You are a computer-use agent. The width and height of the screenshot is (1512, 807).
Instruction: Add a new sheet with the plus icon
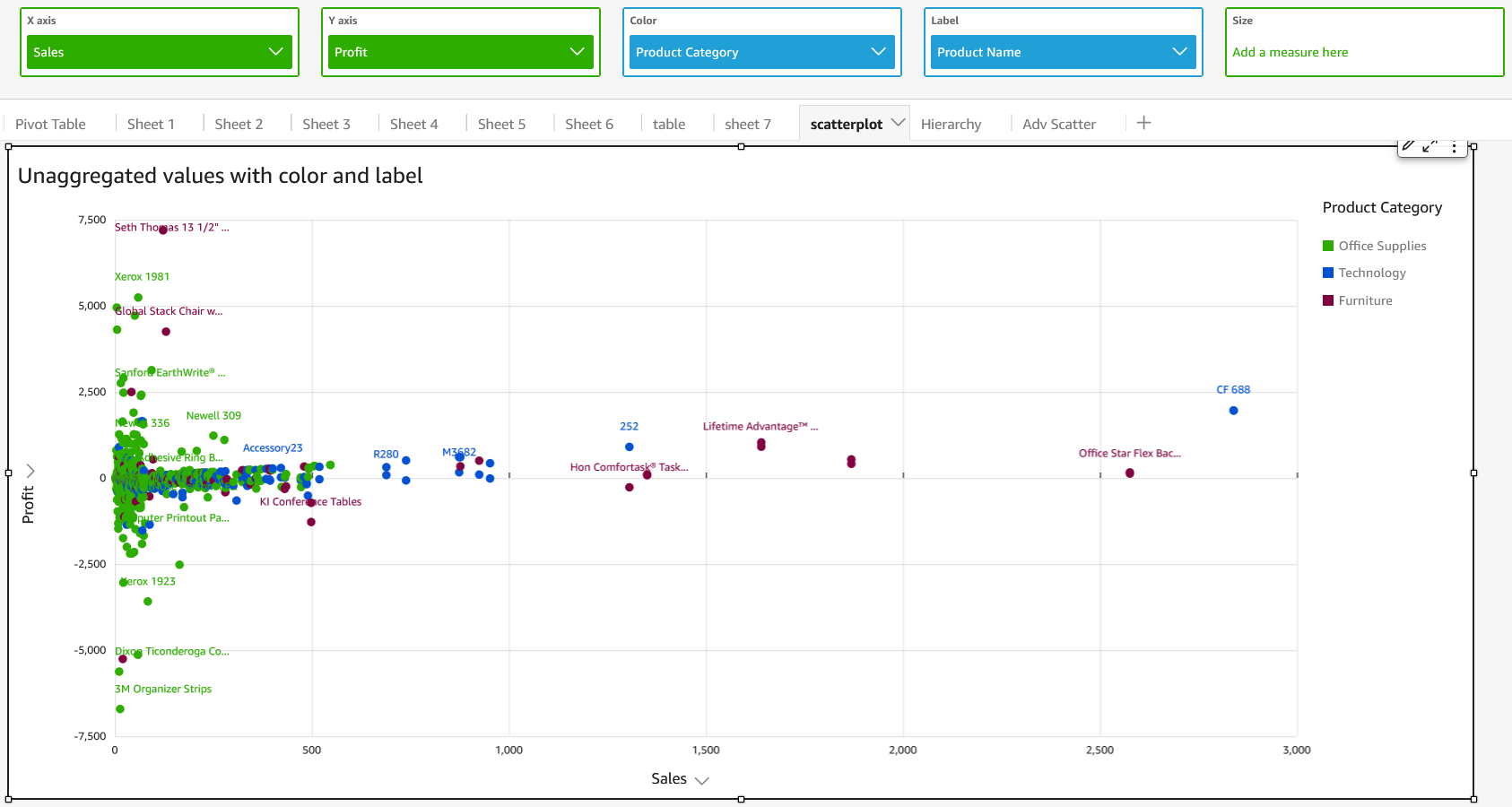tap(1144, 123)
